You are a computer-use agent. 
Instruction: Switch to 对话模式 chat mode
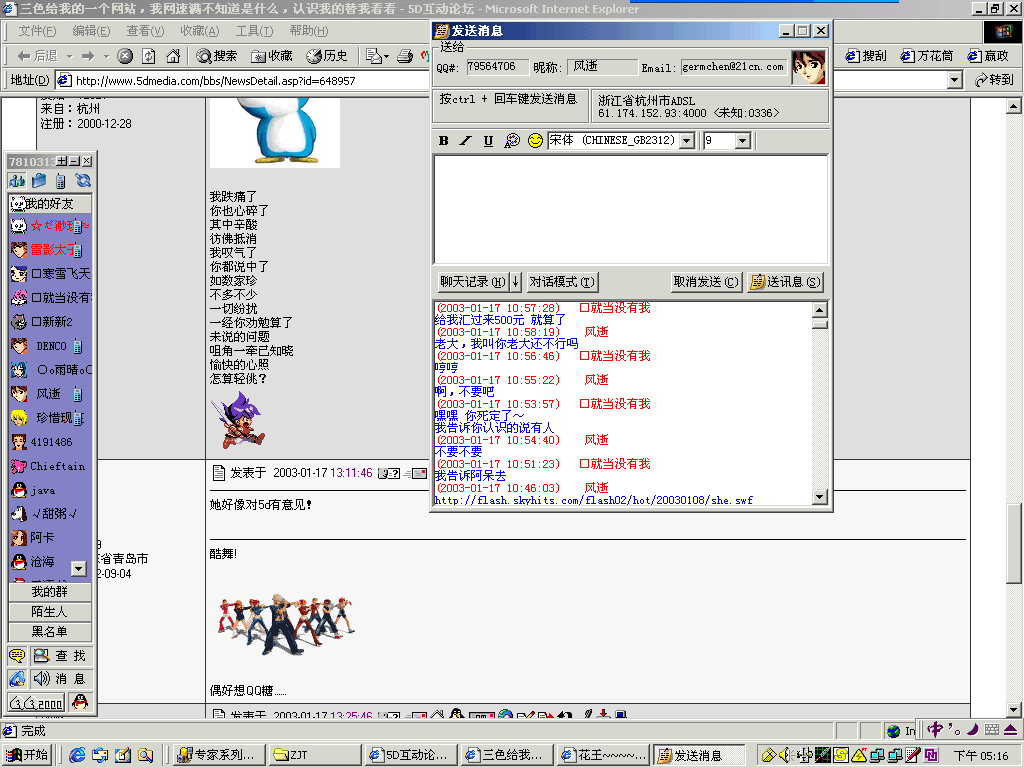[562, 282]
